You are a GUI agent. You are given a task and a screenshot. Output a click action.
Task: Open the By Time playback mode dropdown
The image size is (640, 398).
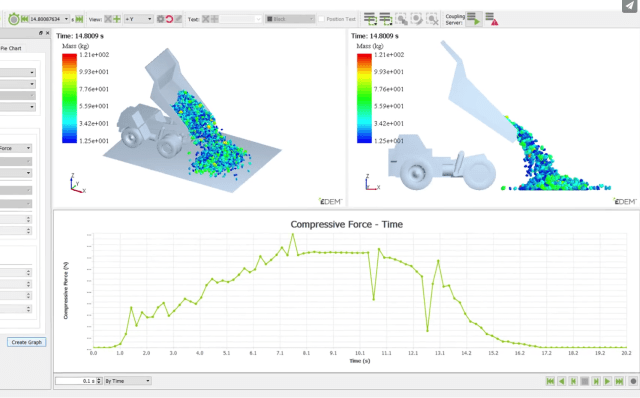128,381
